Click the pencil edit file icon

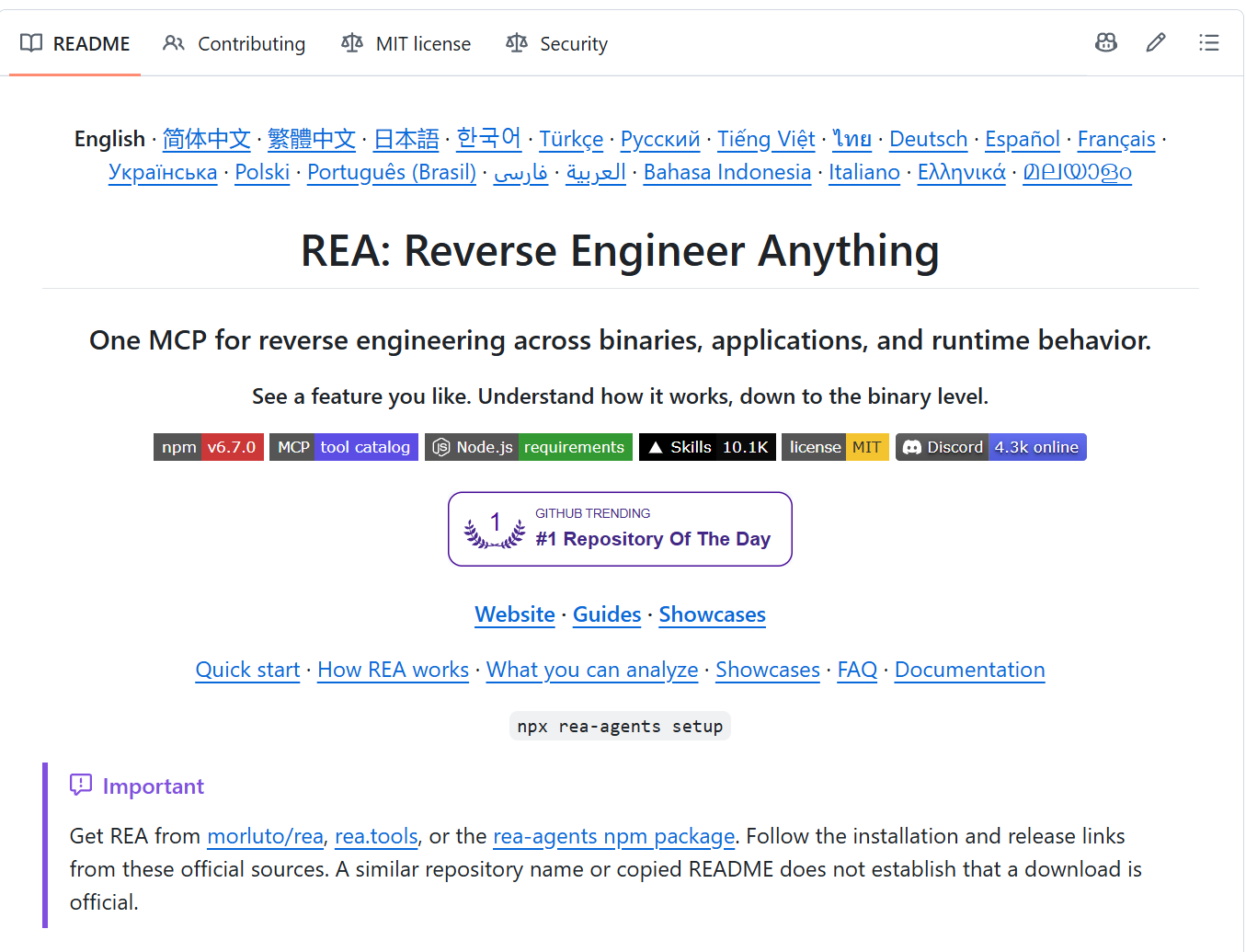coord(1156,42)
